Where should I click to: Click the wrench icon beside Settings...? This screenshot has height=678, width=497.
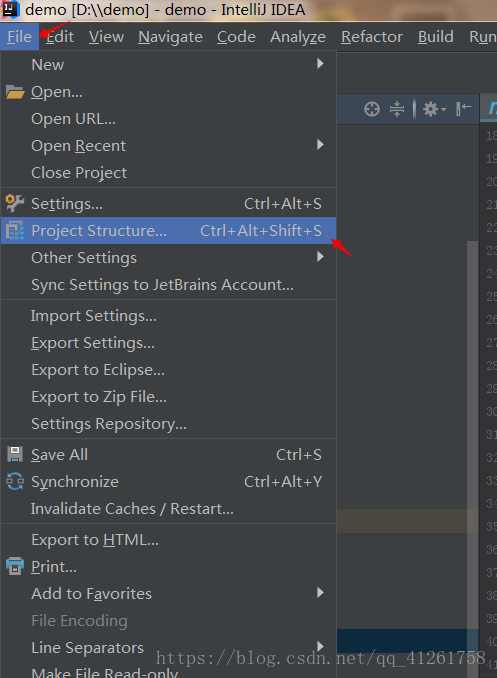coord(15,203)
